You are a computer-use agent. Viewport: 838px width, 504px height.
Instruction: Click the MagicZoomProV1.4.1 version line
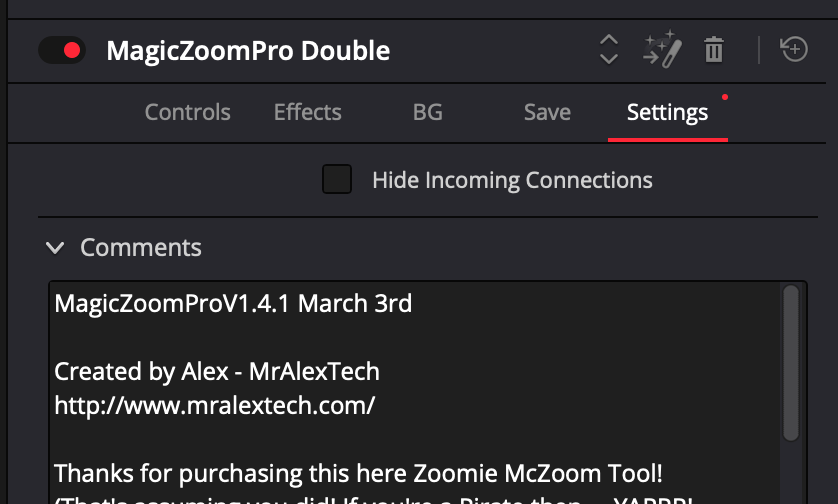pos(233,303)
